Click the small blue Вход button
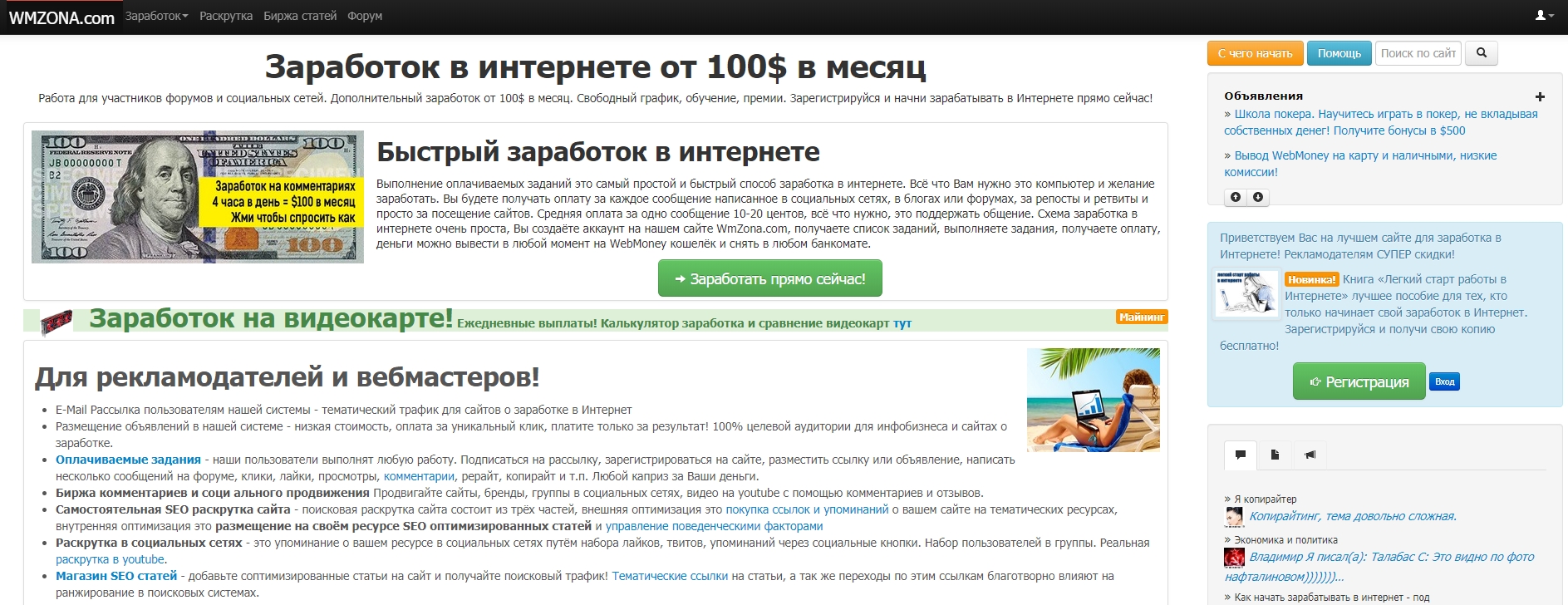Screen dimensions: 1568x605 click(1445, 381)
